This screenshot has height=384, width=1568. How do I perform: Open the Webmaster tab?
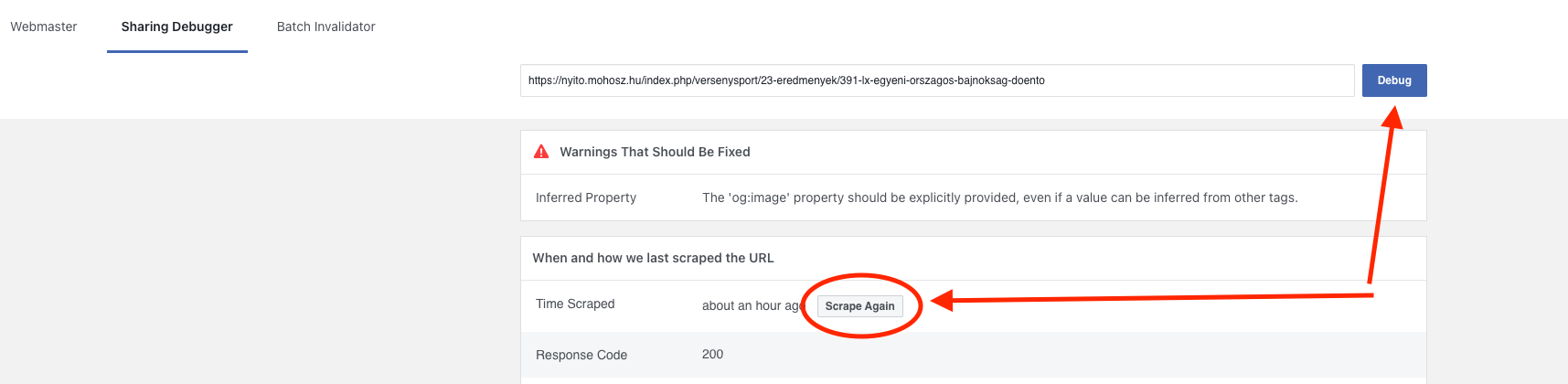(x=44, y=27)
